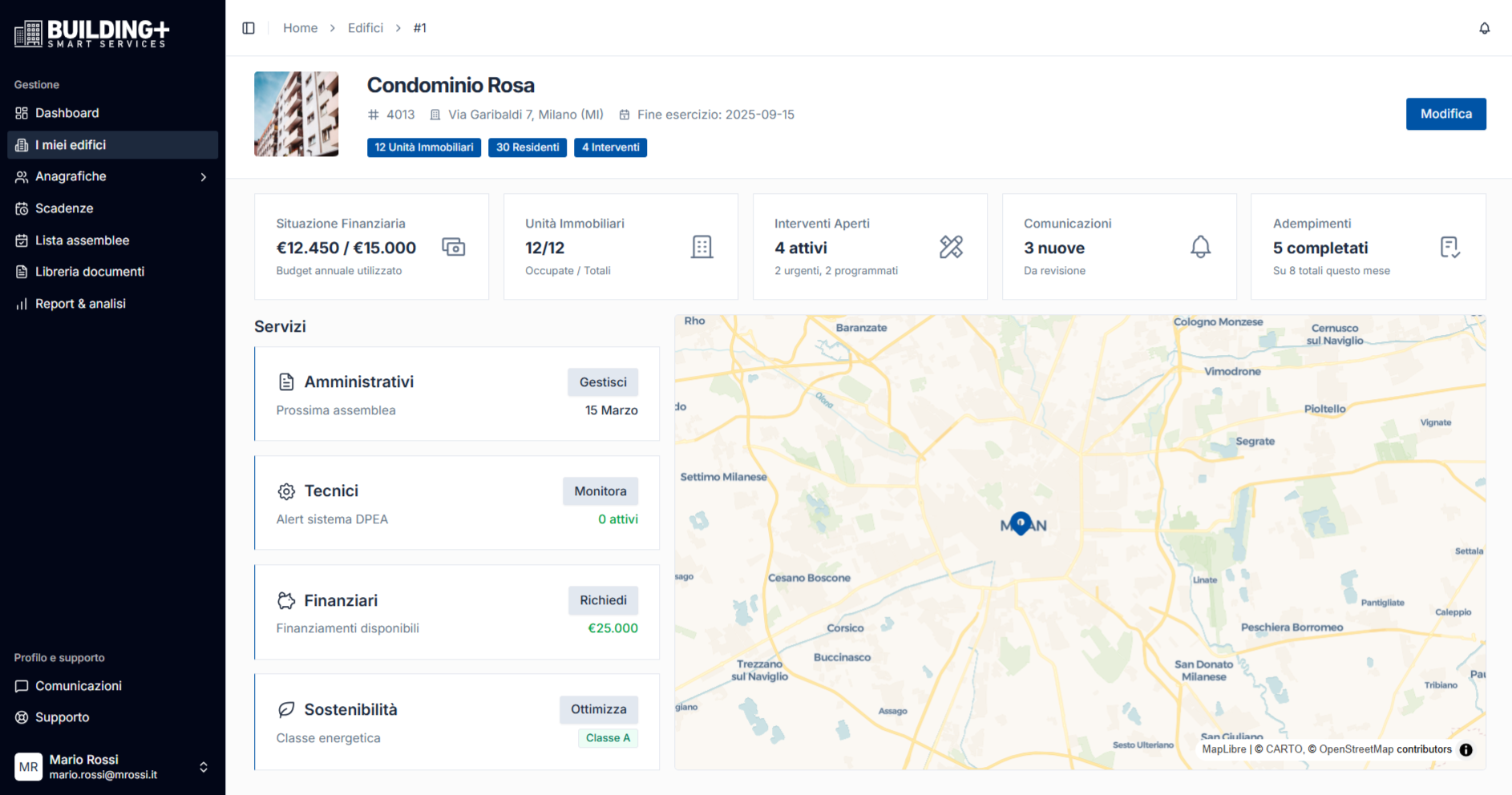Image resolution: width=1512 pixels, height=795 pixels.
Task: Open Libreria documenti from sidebar
Action: pyautogui.click(x=89, y=272)
